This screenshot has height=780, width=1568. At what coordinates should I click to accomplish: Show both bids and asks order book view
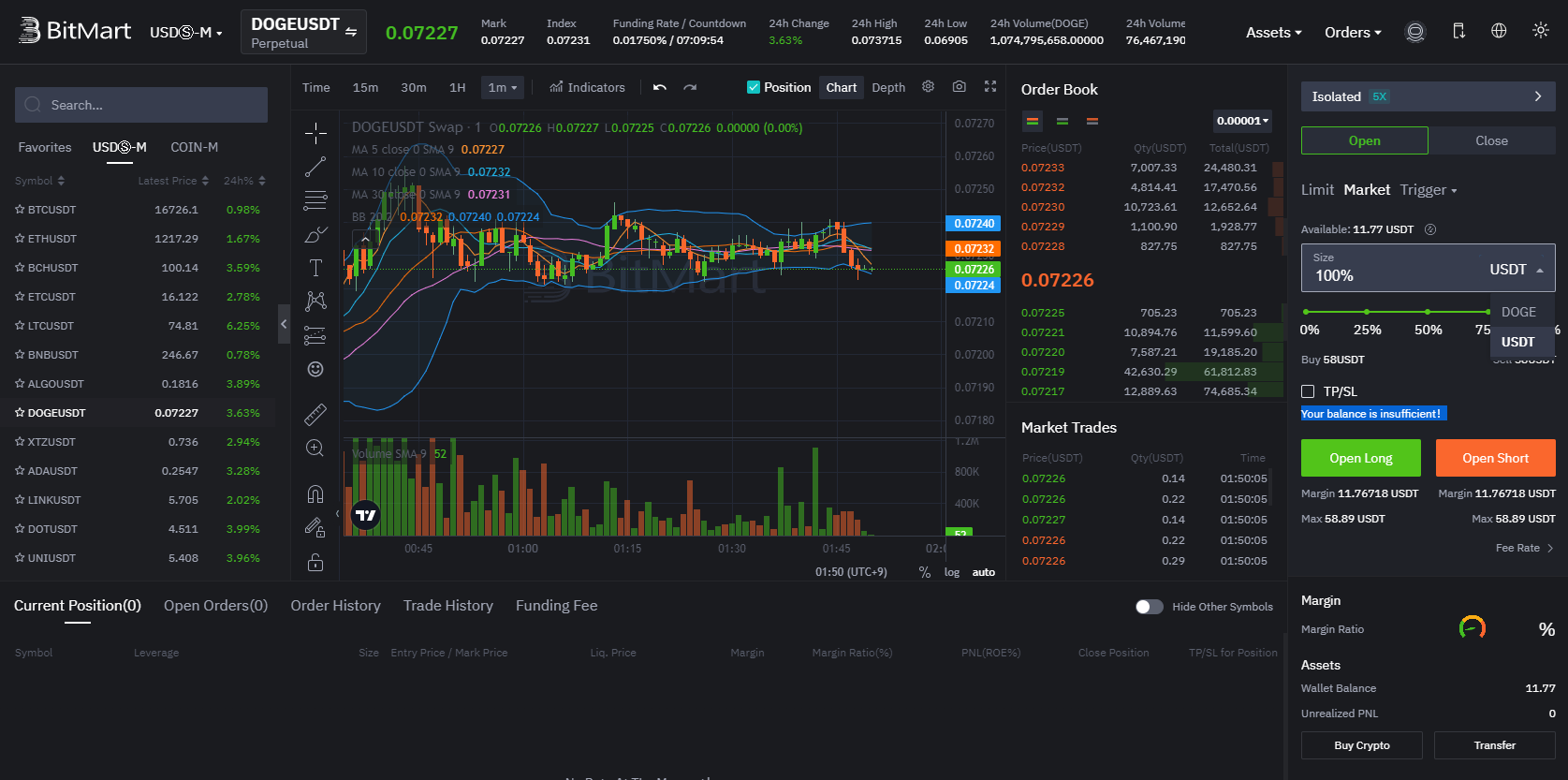tap(1033, 121)
